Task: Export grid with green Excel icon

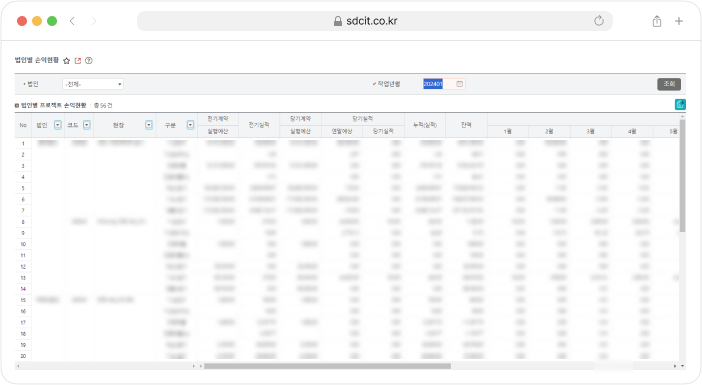Action: 680,104
